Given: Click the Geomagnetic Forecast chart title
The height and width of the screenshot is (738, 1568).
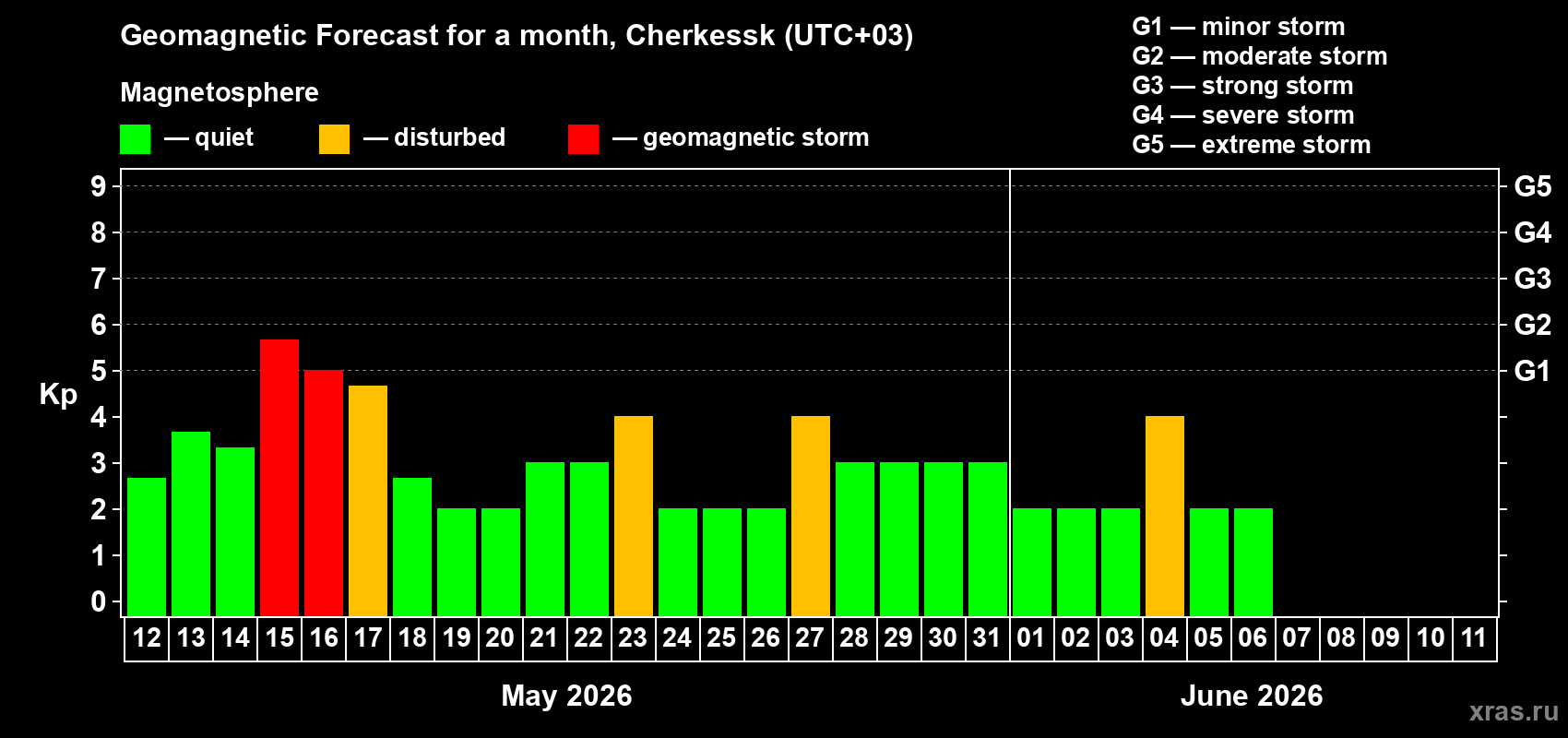Looking at the screenshot, I should pos(517,36).
